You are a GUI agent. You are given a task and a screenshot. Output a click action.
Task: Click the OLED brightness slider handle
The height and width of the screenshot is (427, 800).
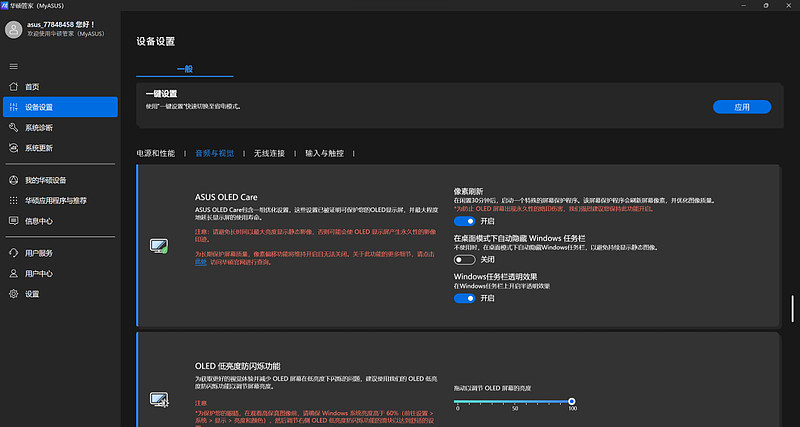[571, 401]
